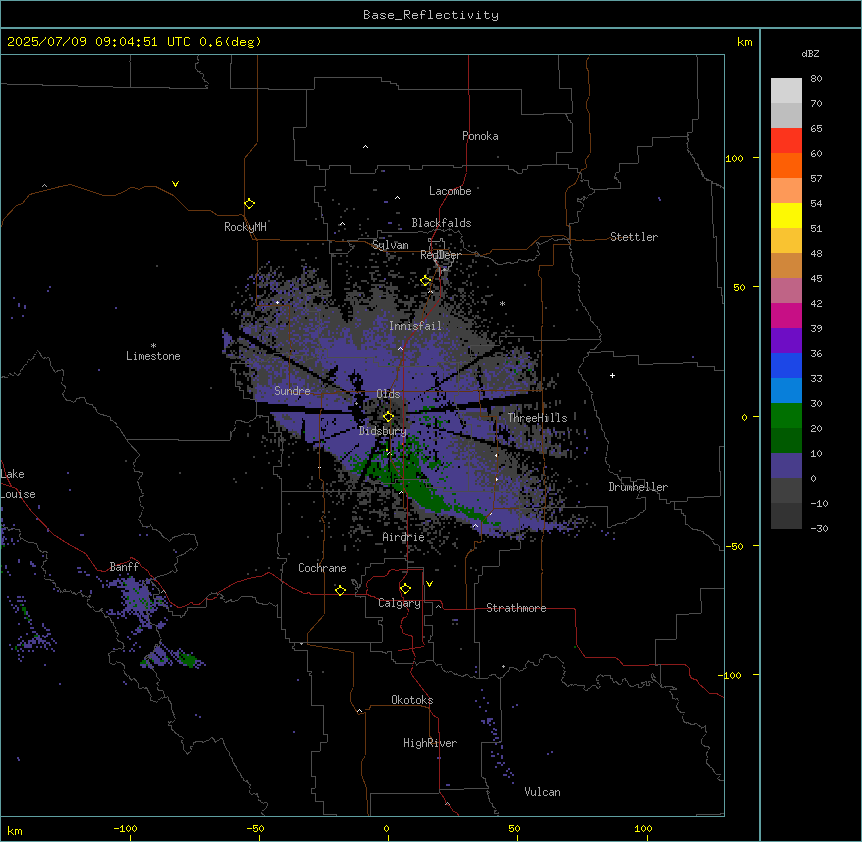The image size is (862, 842).
Task: Click the 2025/07/09 09:04:51 UTC timestamp
Action: [98, 42]
